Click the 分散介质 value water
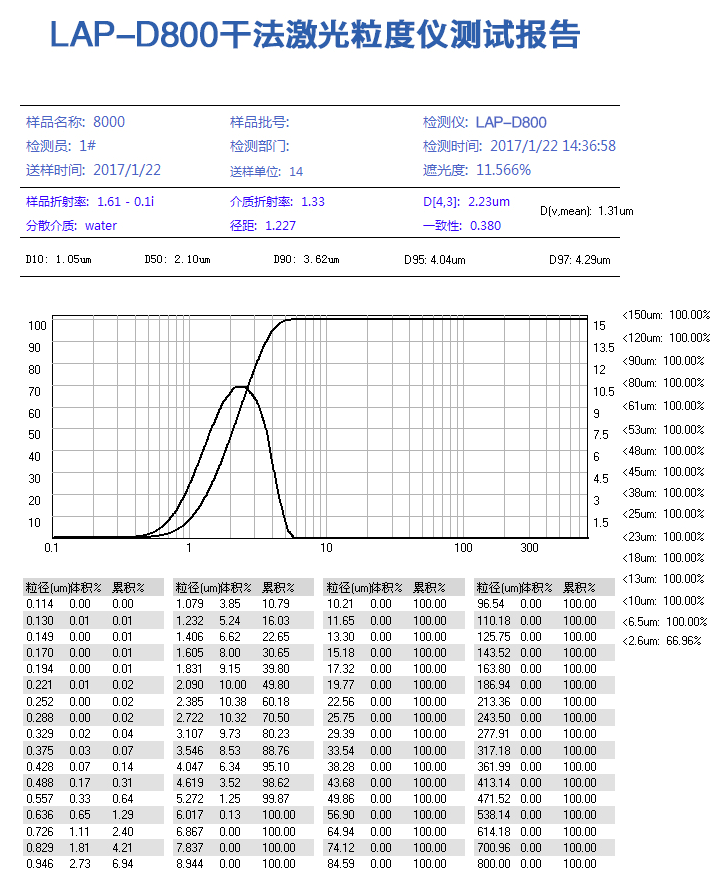The width and height of the screenshot is (717, 883). (x=101, y=226)
